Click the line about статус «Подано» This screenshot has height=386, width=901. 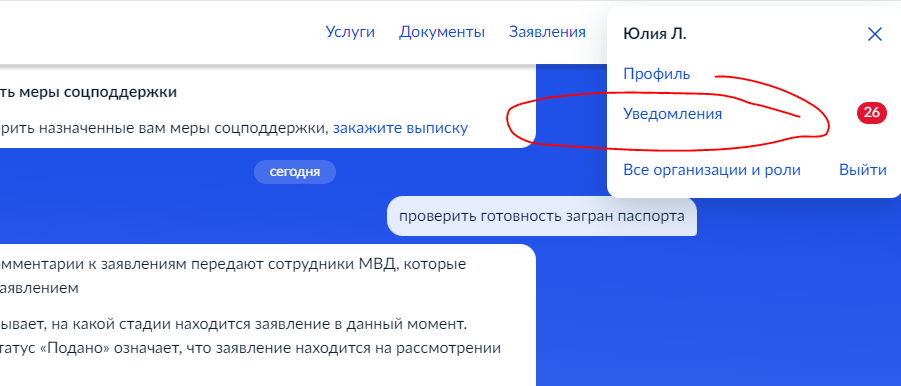point(251,348)
